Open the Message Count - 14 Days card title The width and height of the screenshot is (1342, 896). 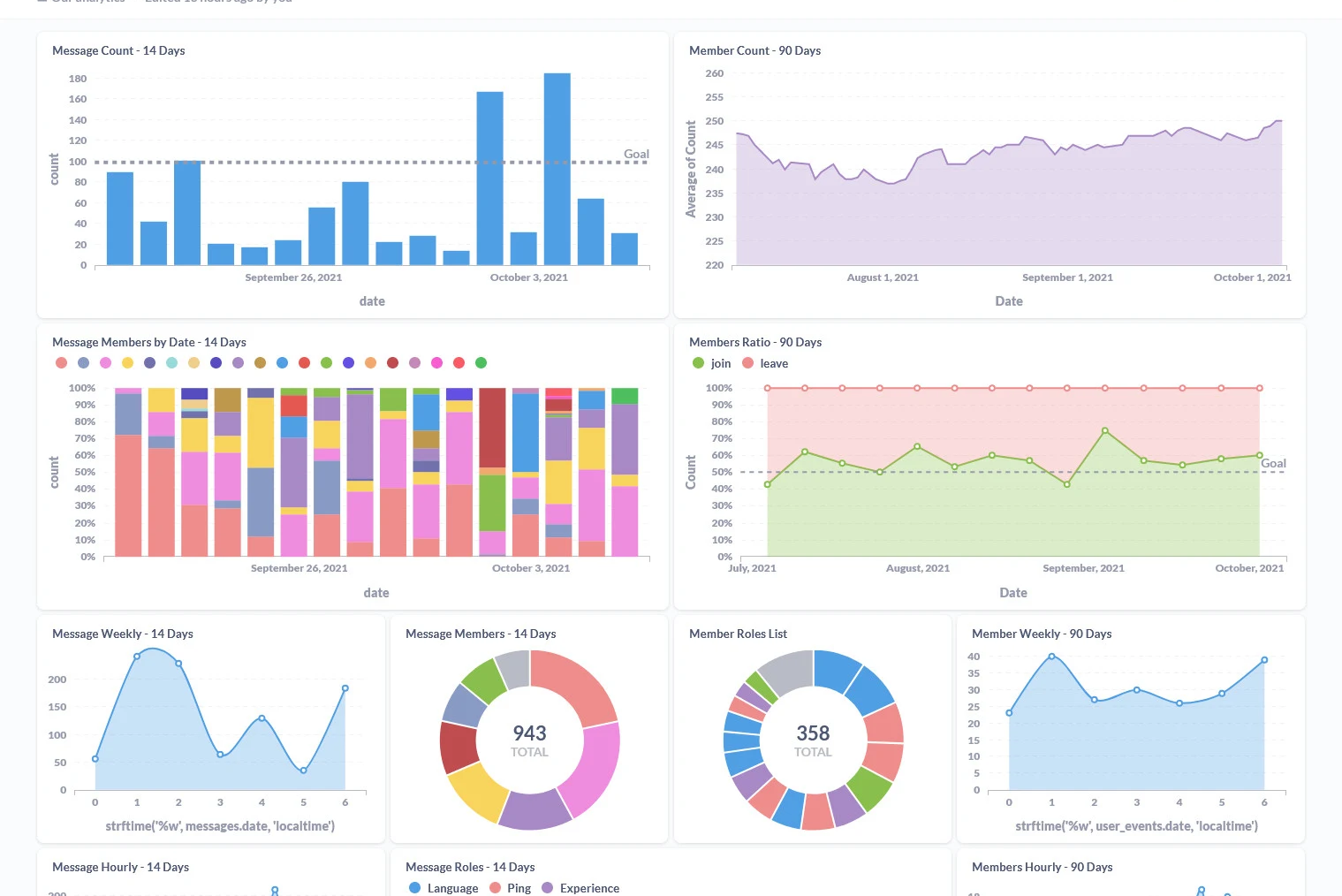pyautogui.click(x=118, y=50)
